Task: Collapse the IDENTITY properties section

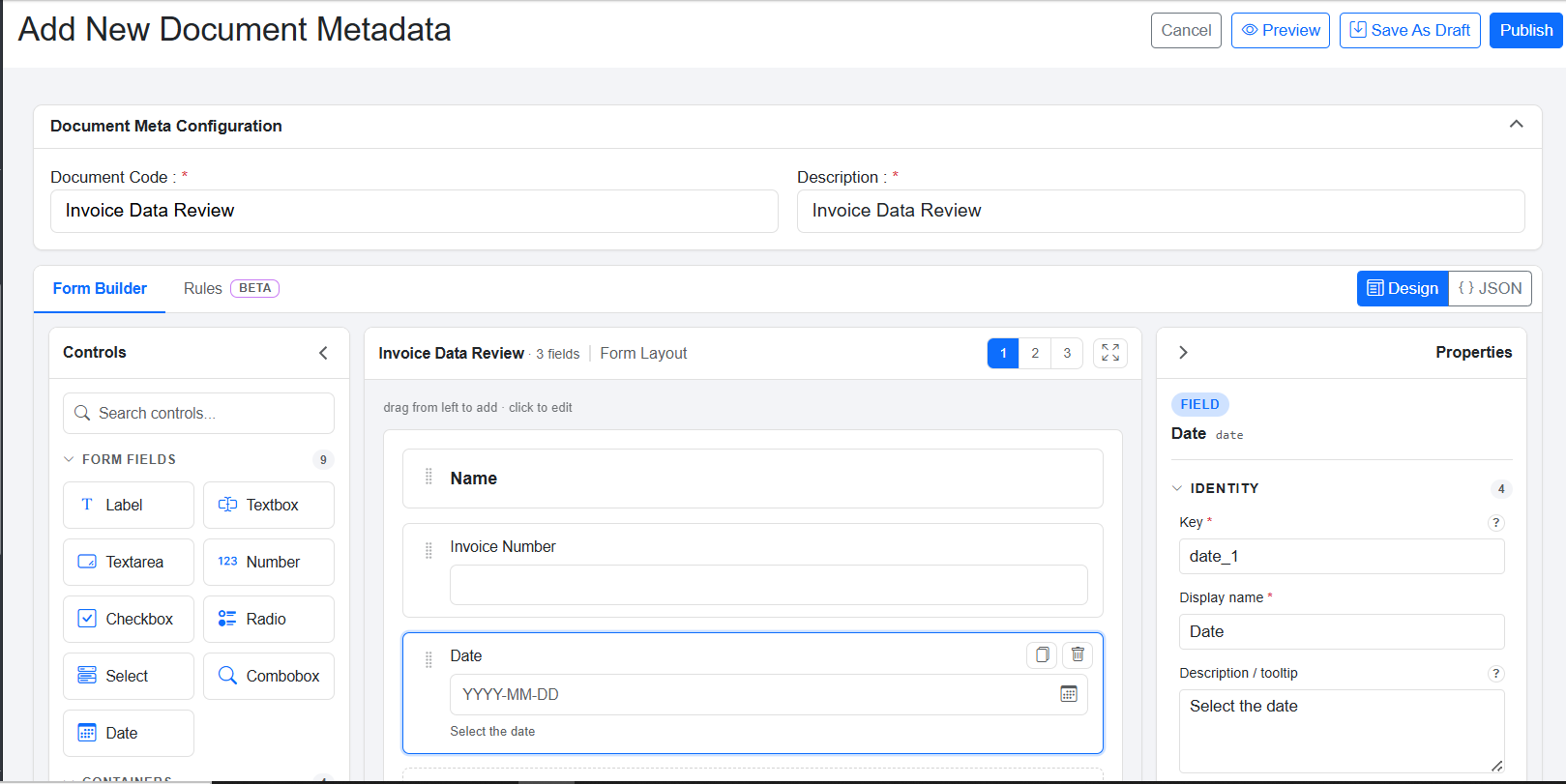Action: (1177, 488)
